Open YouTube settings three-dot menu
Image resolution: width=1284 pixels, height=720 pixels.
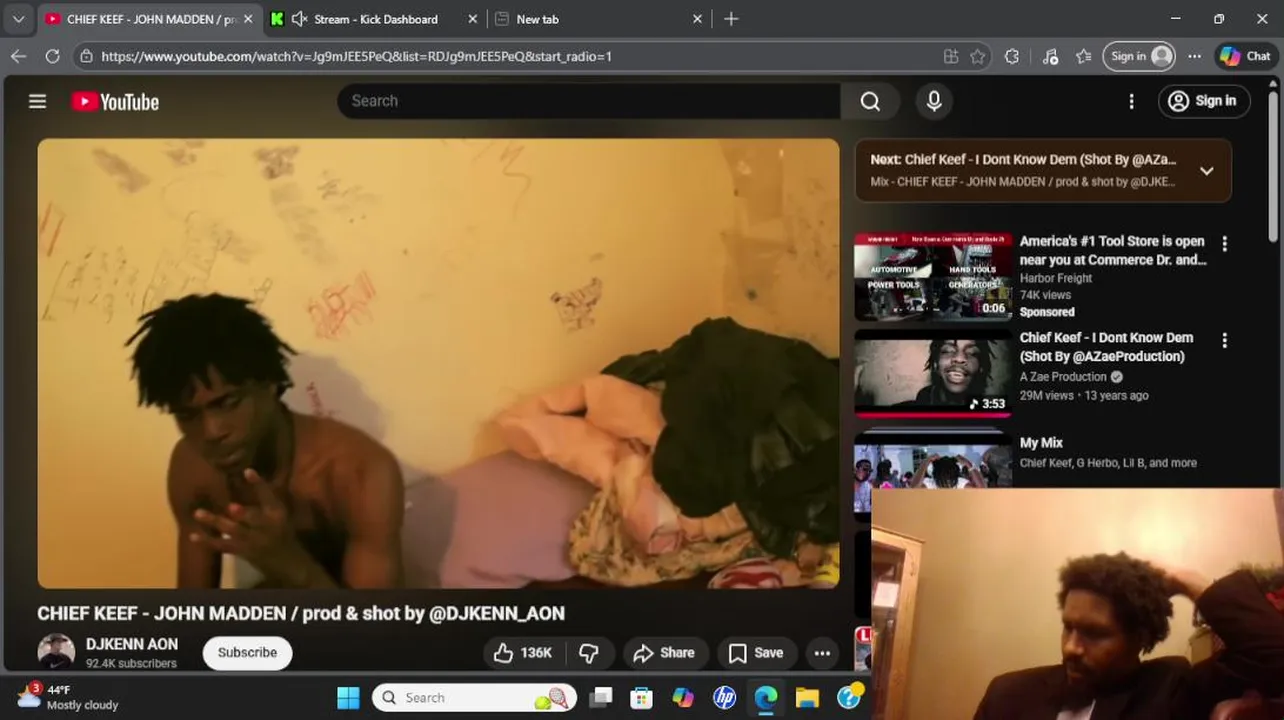pyautogui.click(x=1131, y=101)
